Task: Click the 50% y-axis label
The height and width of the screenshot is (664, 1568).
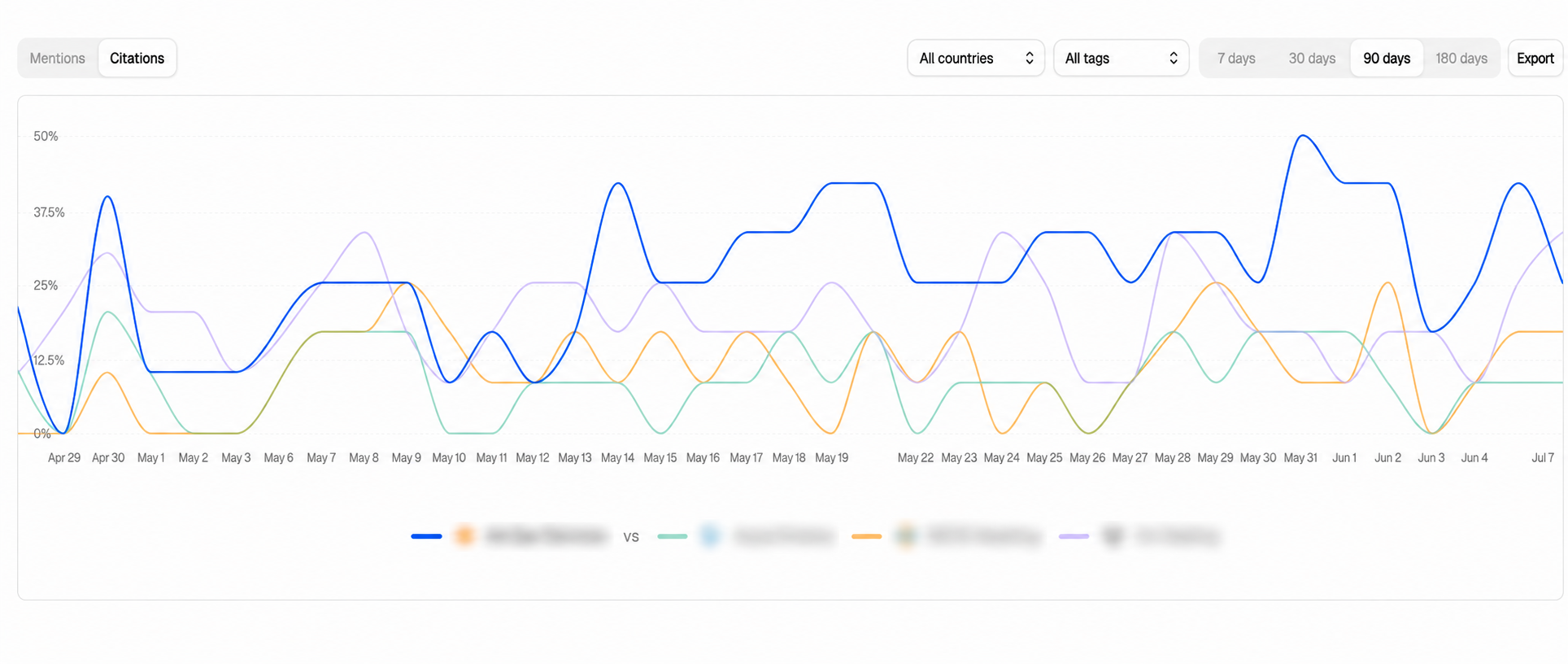Action: 46,136
